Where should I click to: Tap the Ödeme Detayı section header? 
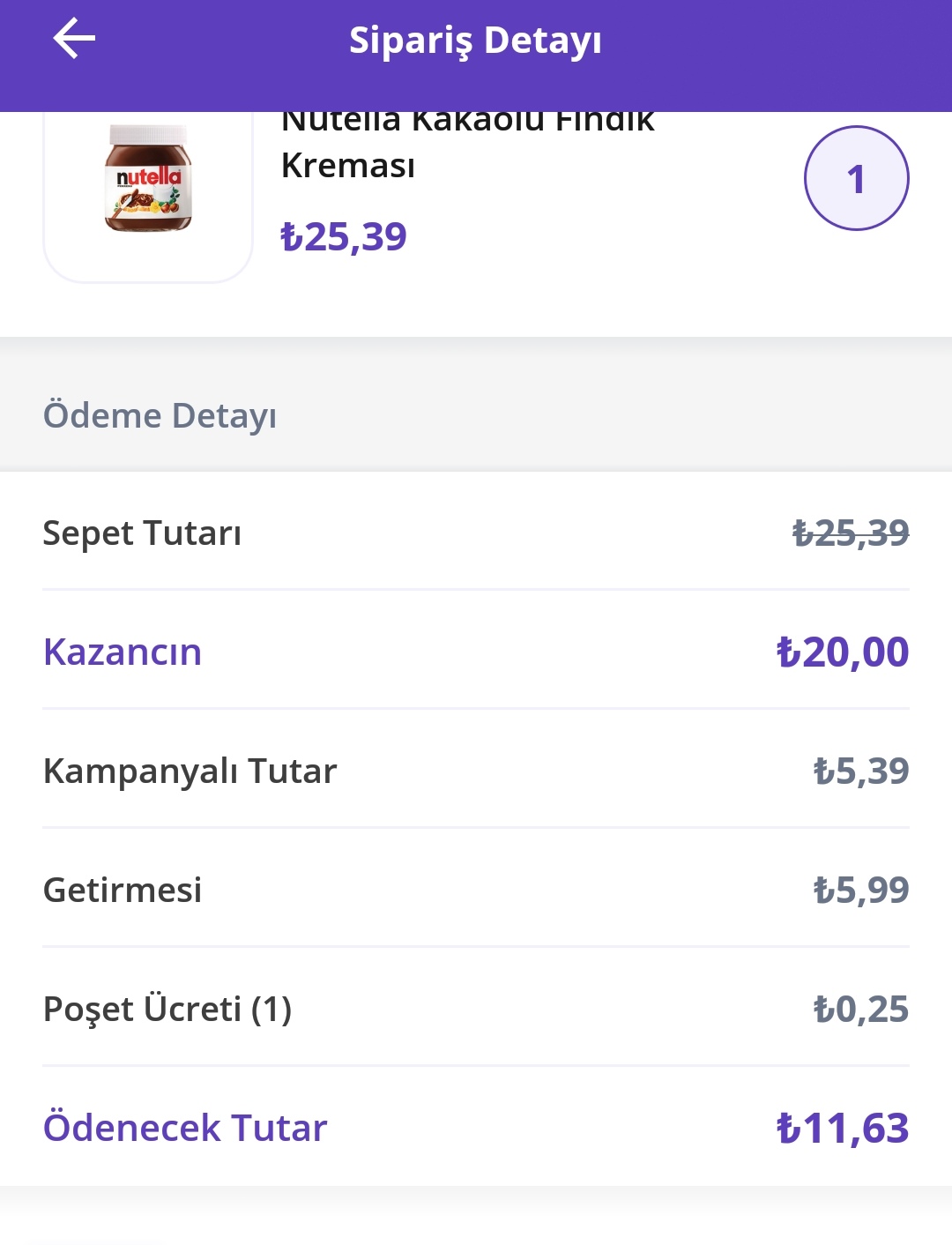tap(160, 415)
